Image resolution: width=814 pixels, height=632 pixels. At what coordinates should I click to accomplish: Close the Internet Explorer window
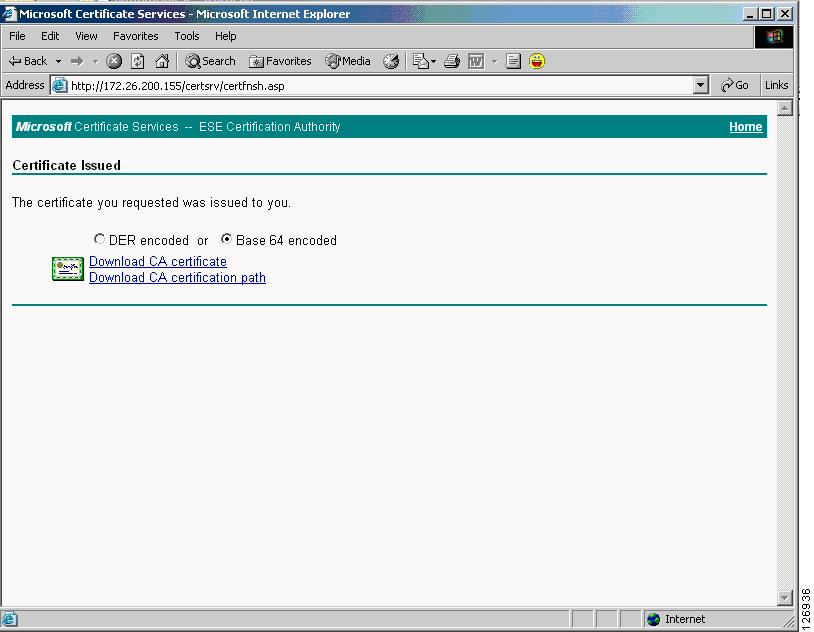pos(785,14)
